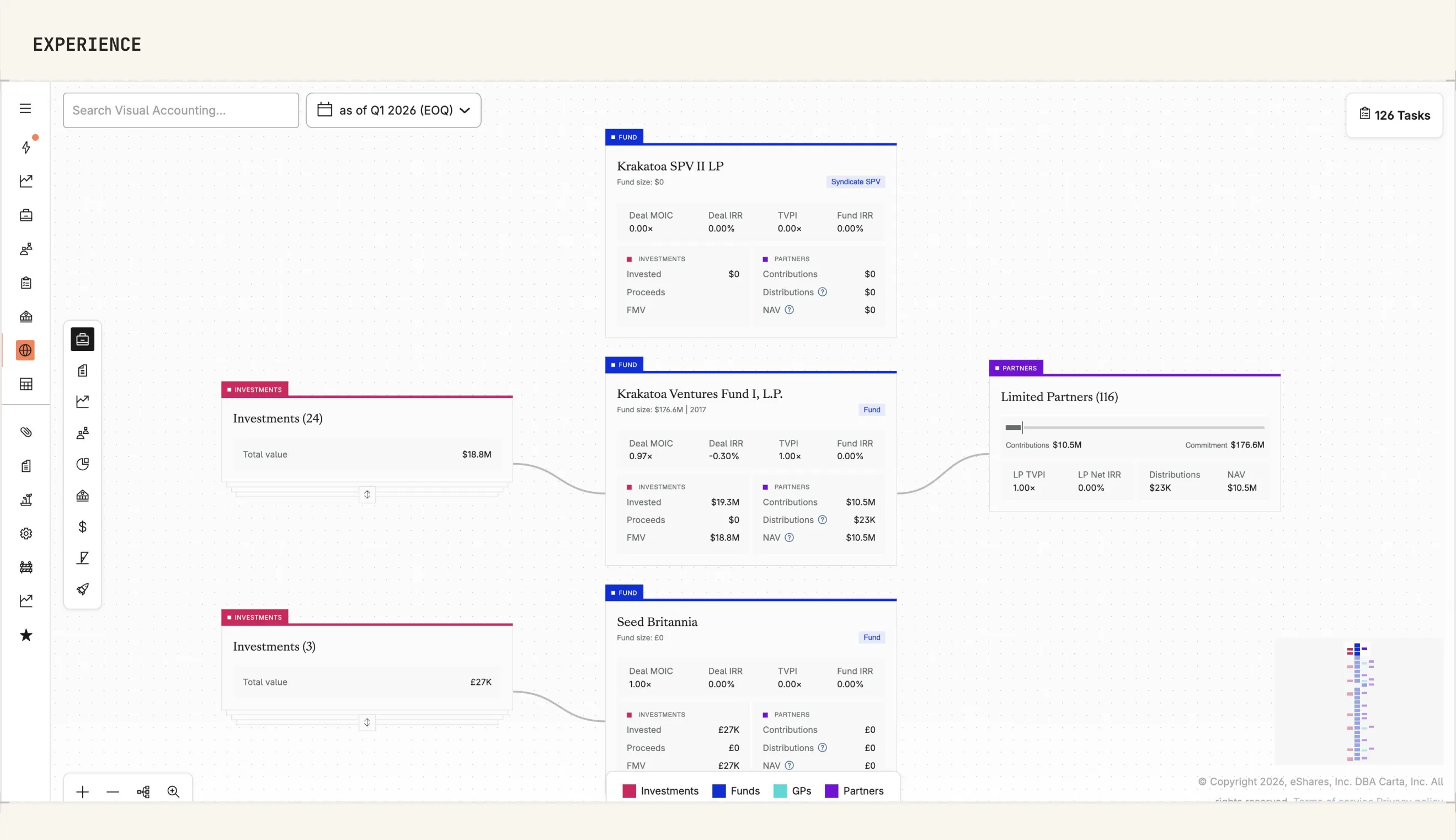Click the lower trend chart sidebar icon
Image resolution: width=1456 pixels, height=840 pixels.
(26, 601)
